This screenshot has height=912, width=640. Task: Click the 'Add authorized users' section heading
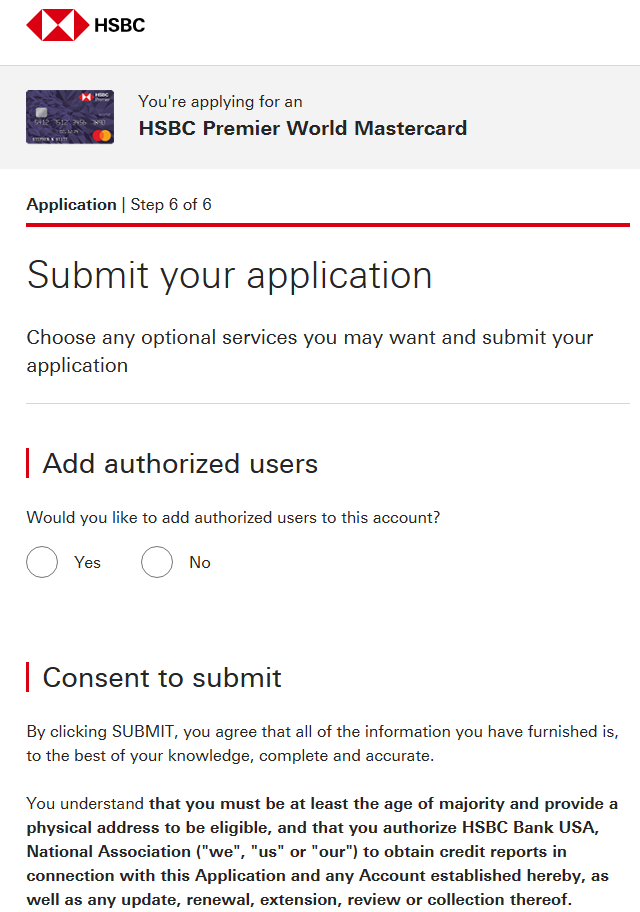pyautogui.click(x=180, y=464)
